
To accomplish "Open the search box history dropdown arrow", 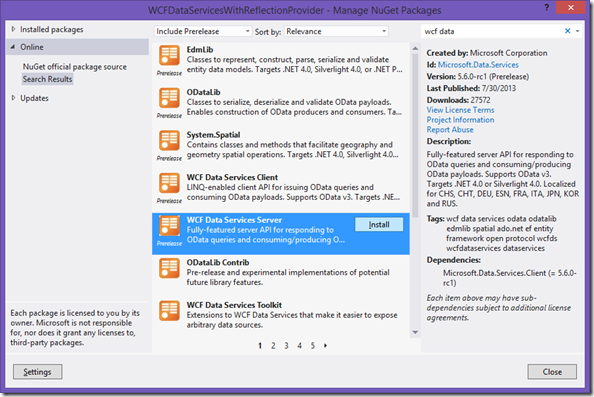I will [x=577, y=31].
